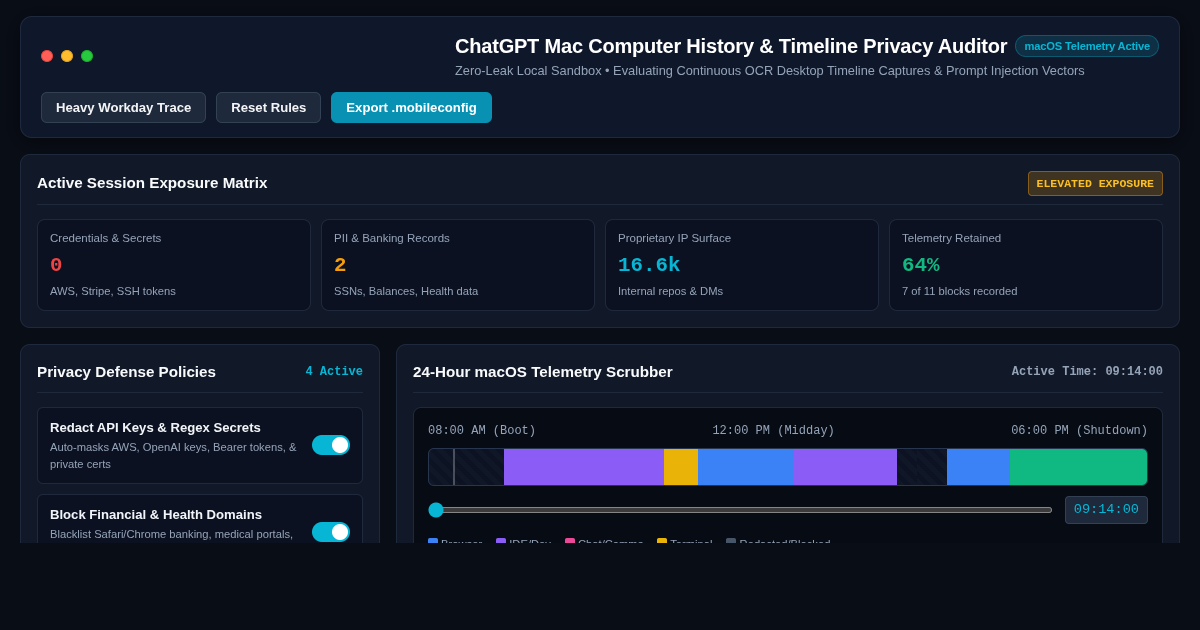Screen dimensions: 1200x630
Task: Select the purple segment between blue and redacted
Action: (x=845, y=467)
